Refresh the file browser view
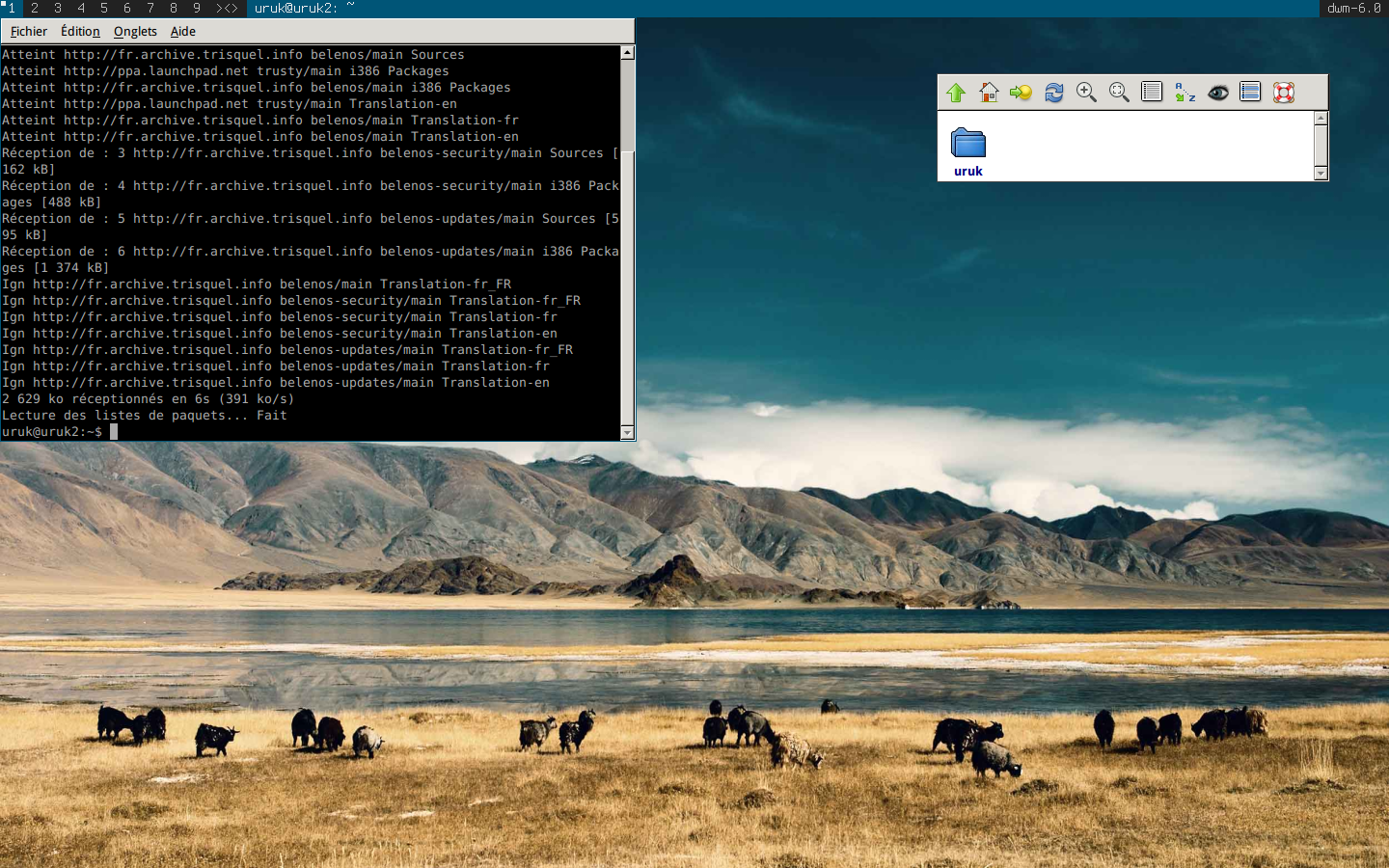This screenshot has height=868, width=1389. [1054, 93]
